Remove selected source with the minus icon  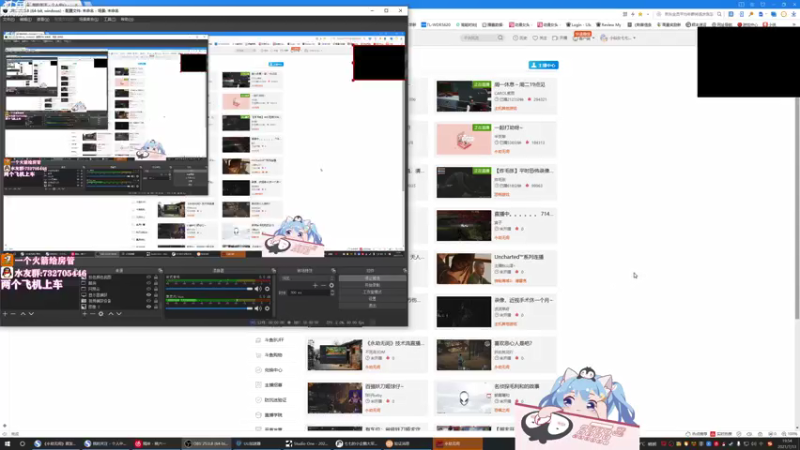tap(92, 314)
